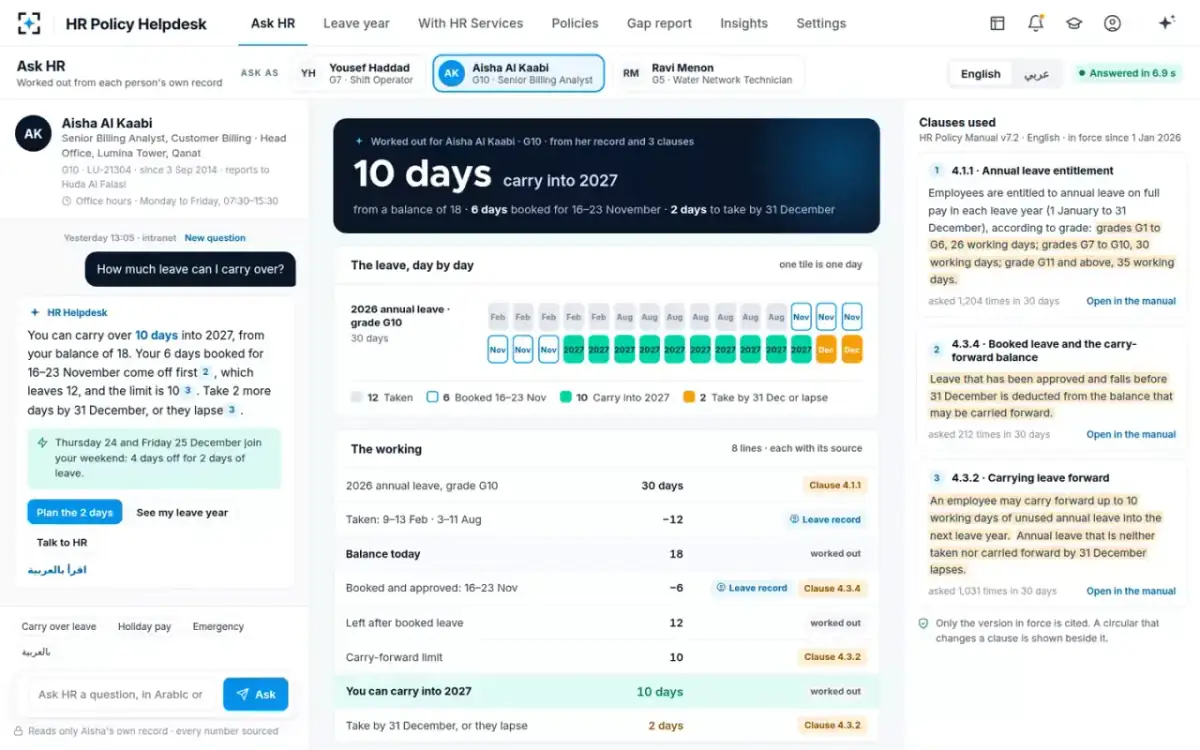Open the Ask HR tab
1200x750 pixels.
click(273, 23)
